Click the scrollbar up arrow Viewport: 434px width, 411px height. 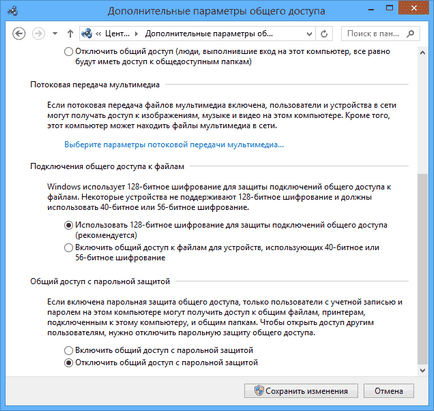[x=422, y=53]
